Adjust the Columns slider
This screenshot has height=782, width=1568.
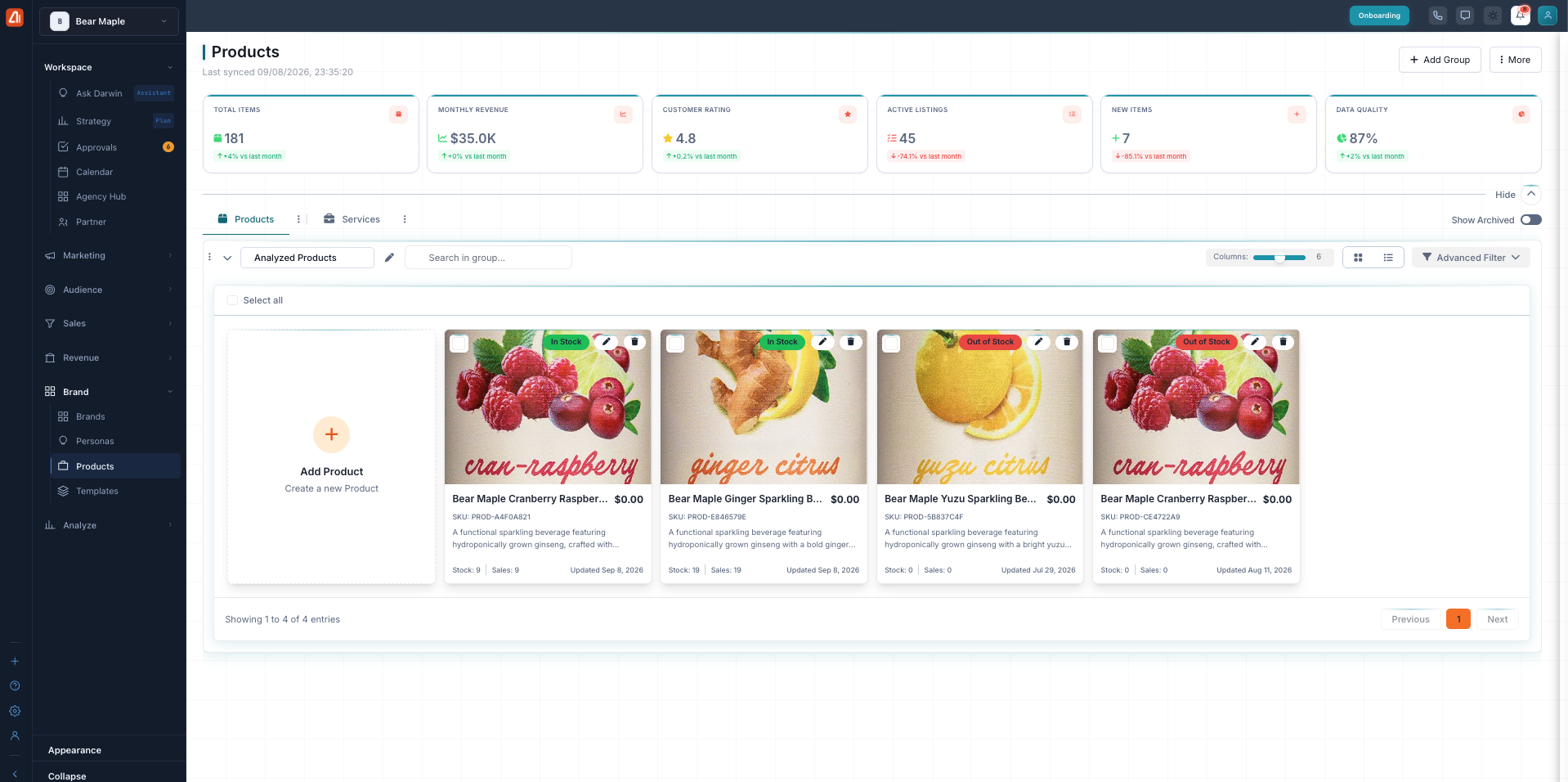(x=1279, y=258)
